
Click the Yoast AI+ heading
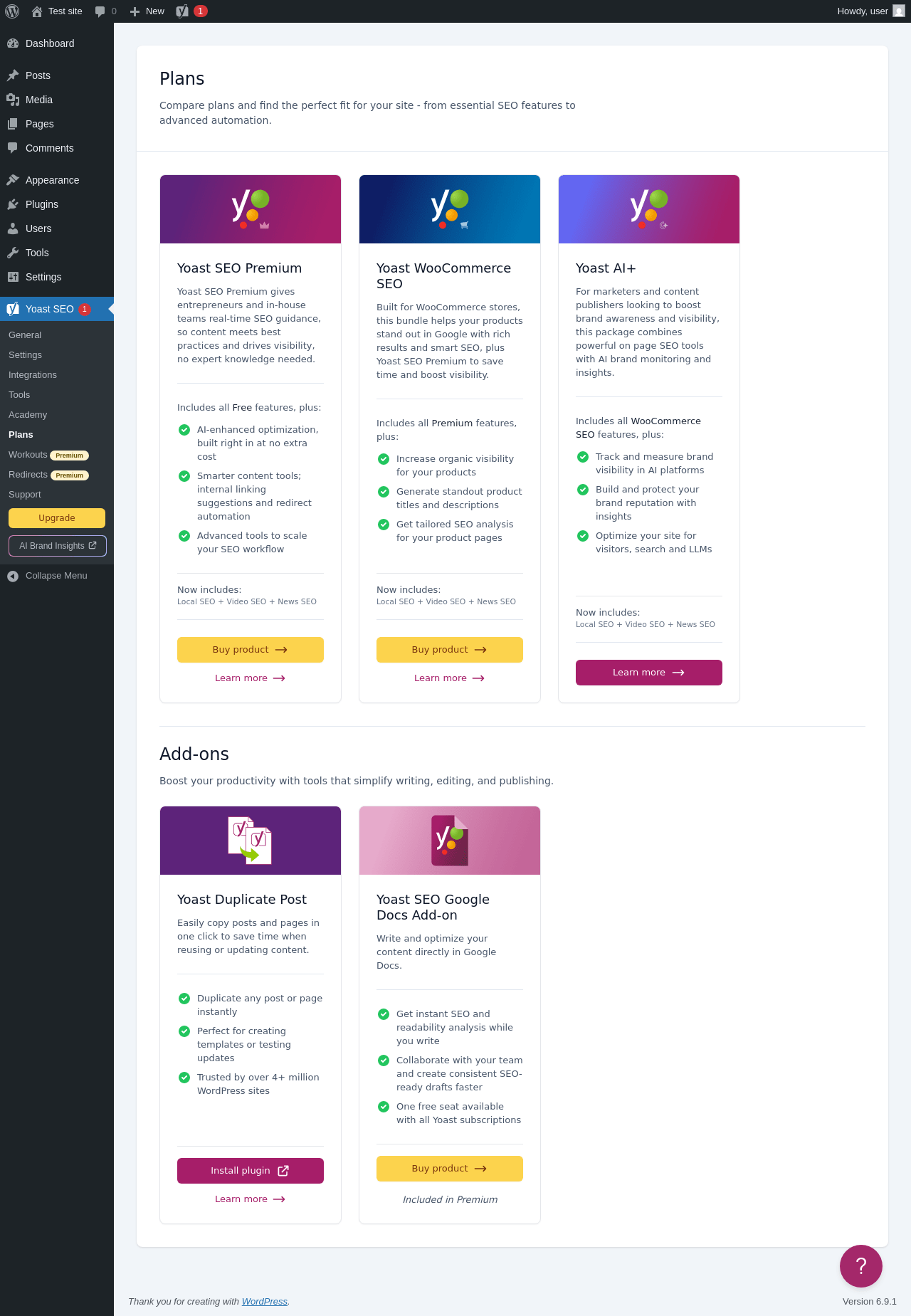point(606,268)
